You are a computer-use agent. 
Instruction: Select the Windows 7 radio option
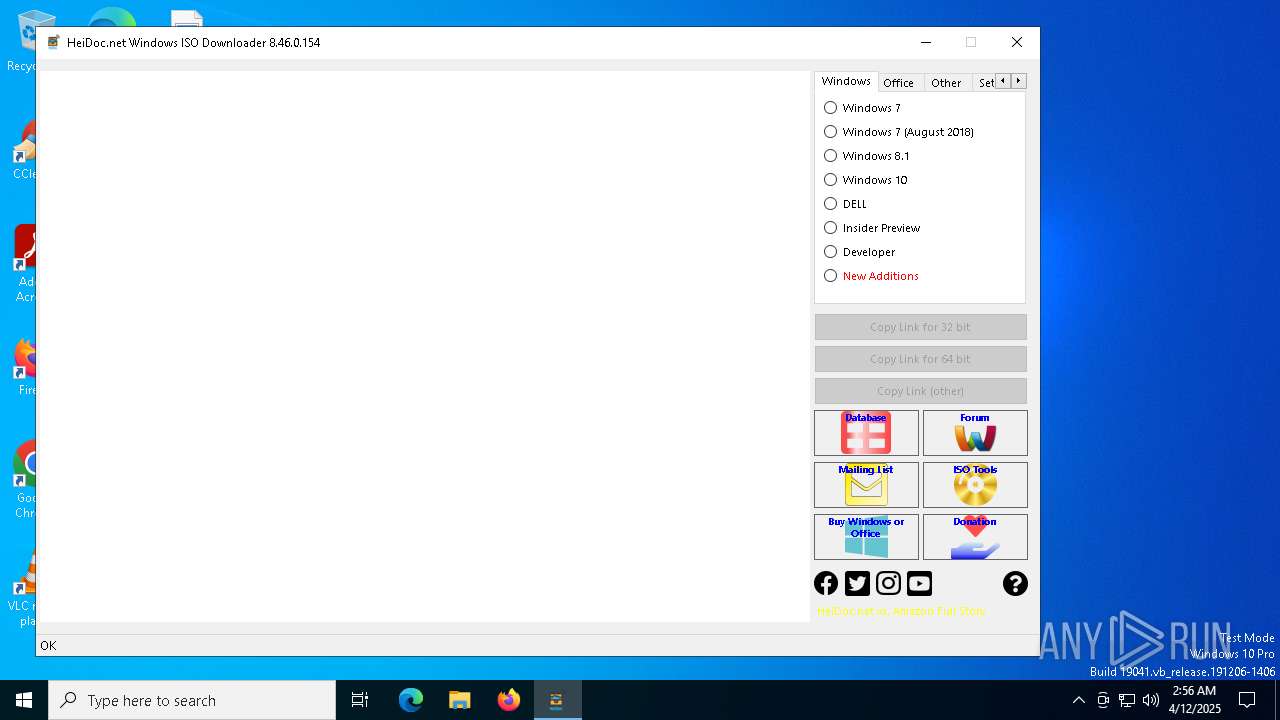click(x=862, y=108)
